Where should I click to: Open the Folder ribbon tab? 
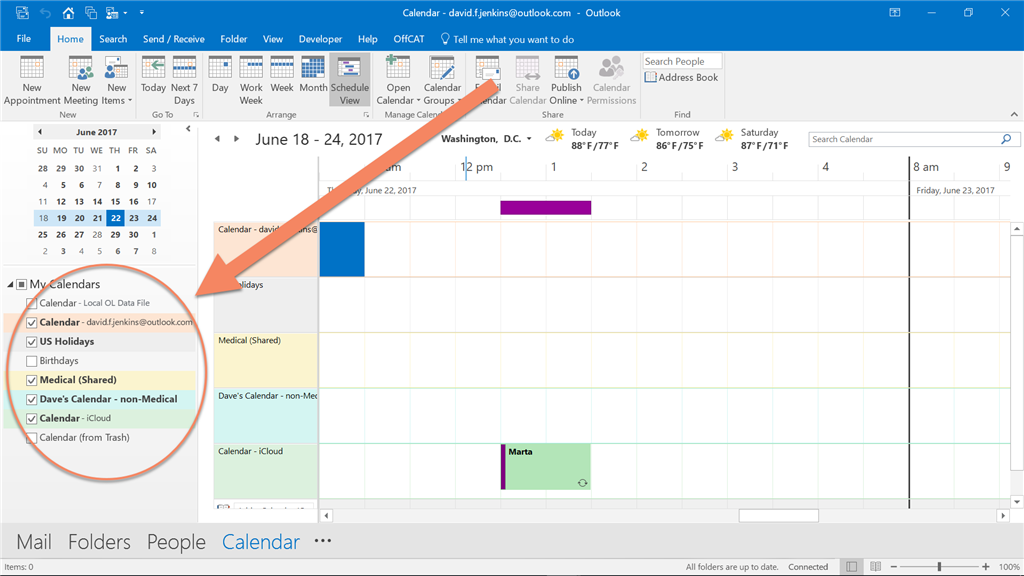coord(234,39)
